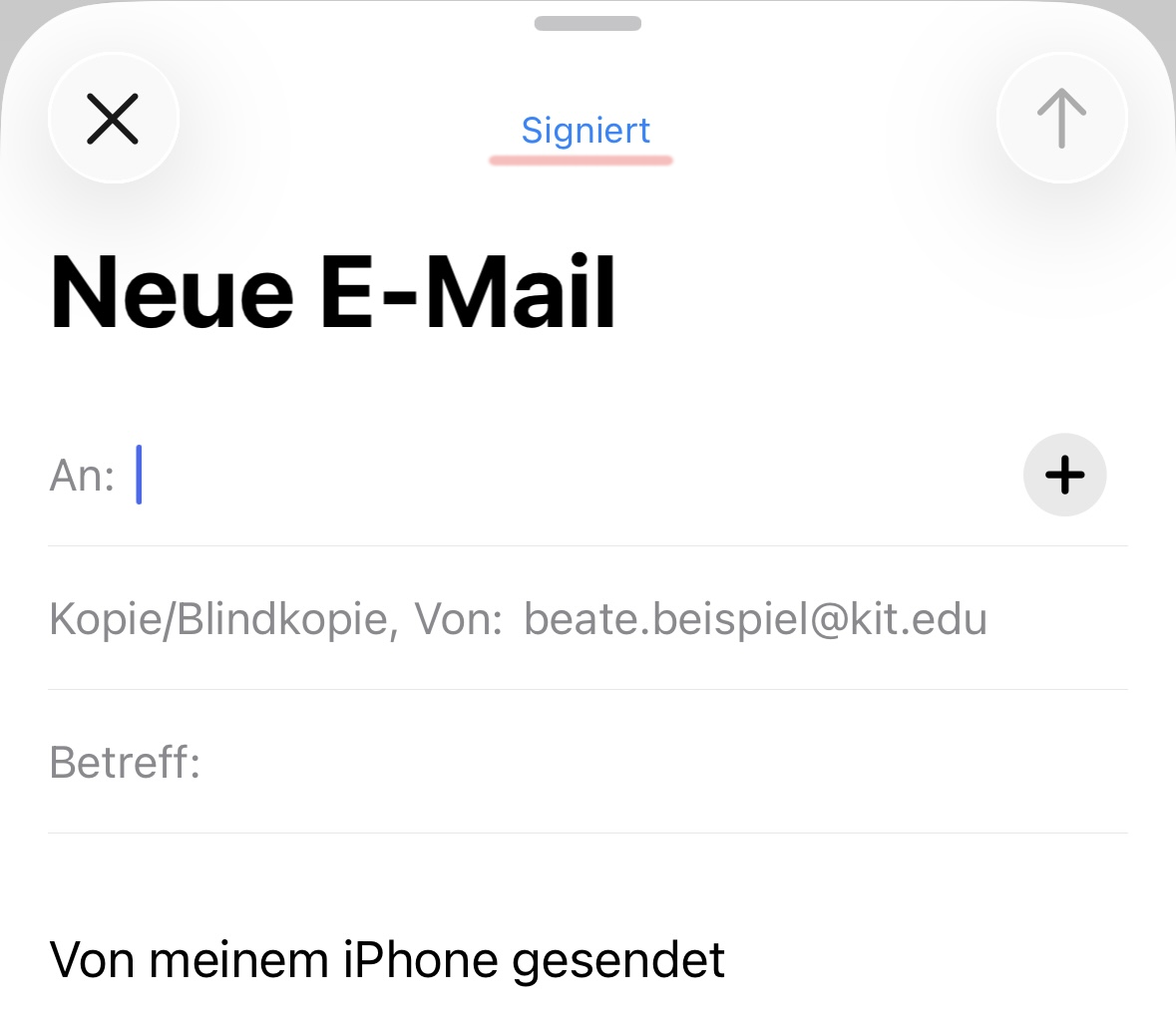1176x1013 pixels.
Task: Tap the send arrow button
Action: point(1061,119)
